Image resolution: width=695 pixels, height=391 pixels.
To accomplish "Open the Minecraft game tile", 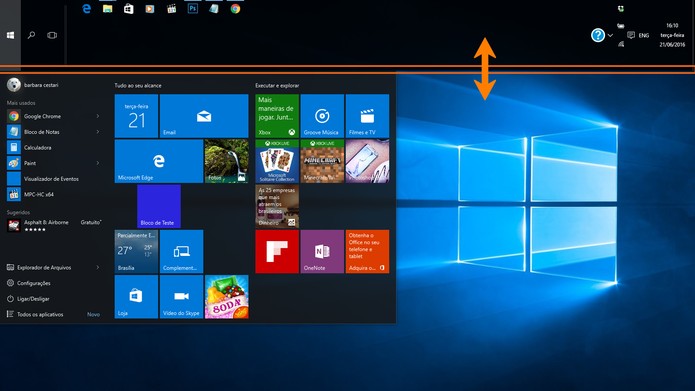I will (322, 161).
